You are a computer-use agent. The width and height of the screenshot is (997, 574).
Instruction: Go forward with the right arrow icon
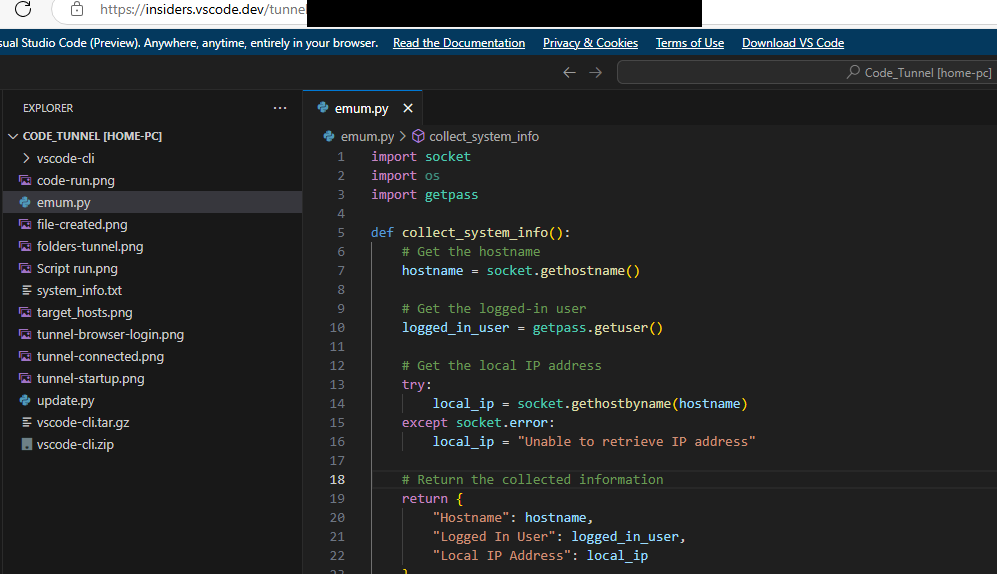point(595,72)
